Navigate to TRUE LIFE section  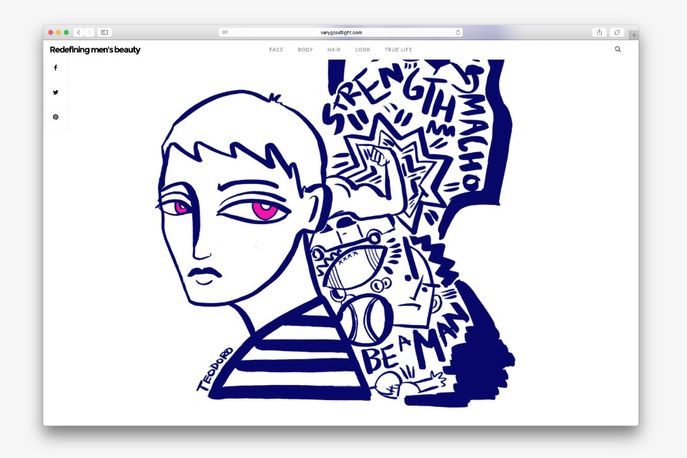(398, 49)
